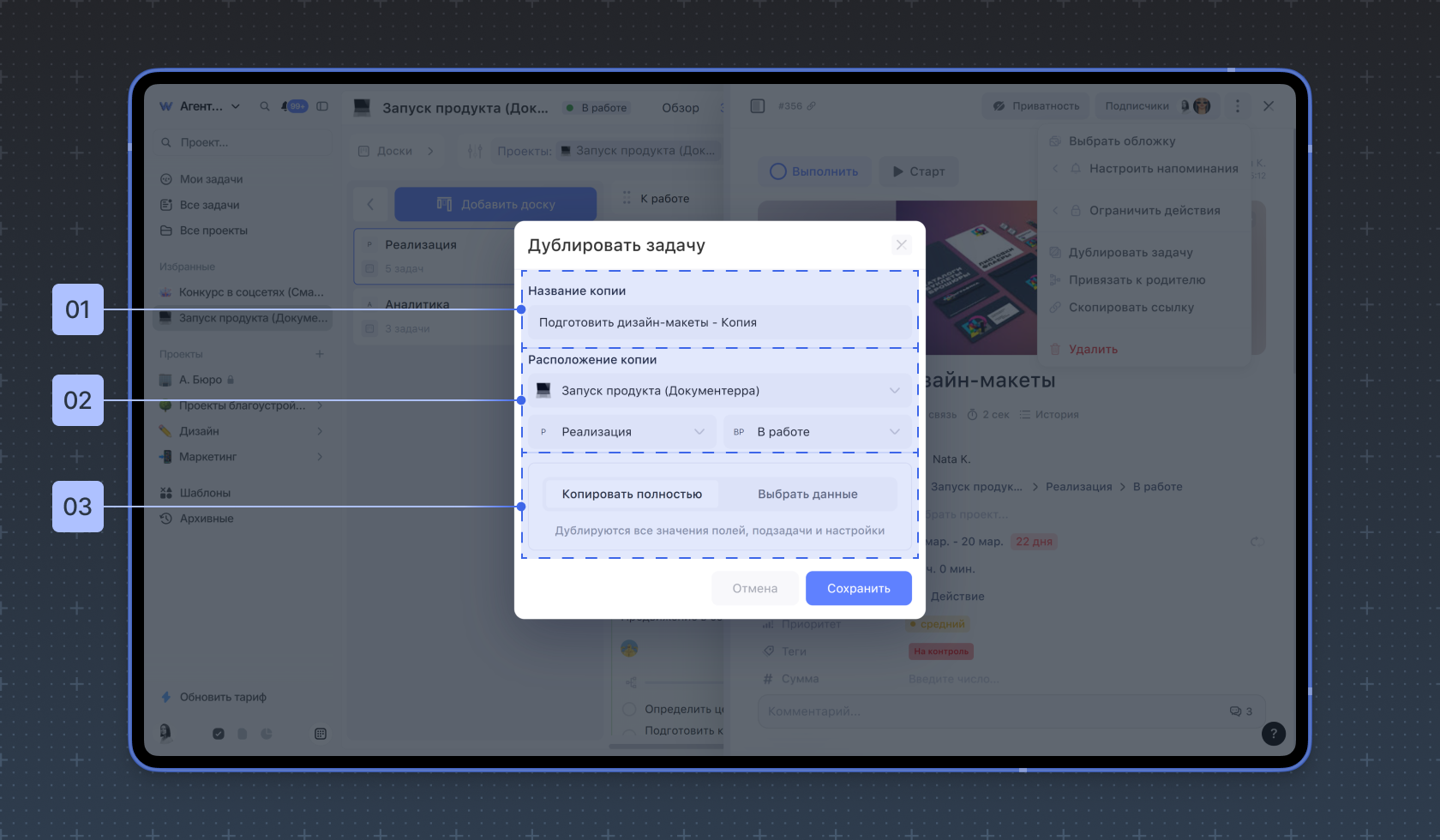The image size is (1440, 840).
Task: Toggle the Выполнить completion circle
Action: (778, 171)
